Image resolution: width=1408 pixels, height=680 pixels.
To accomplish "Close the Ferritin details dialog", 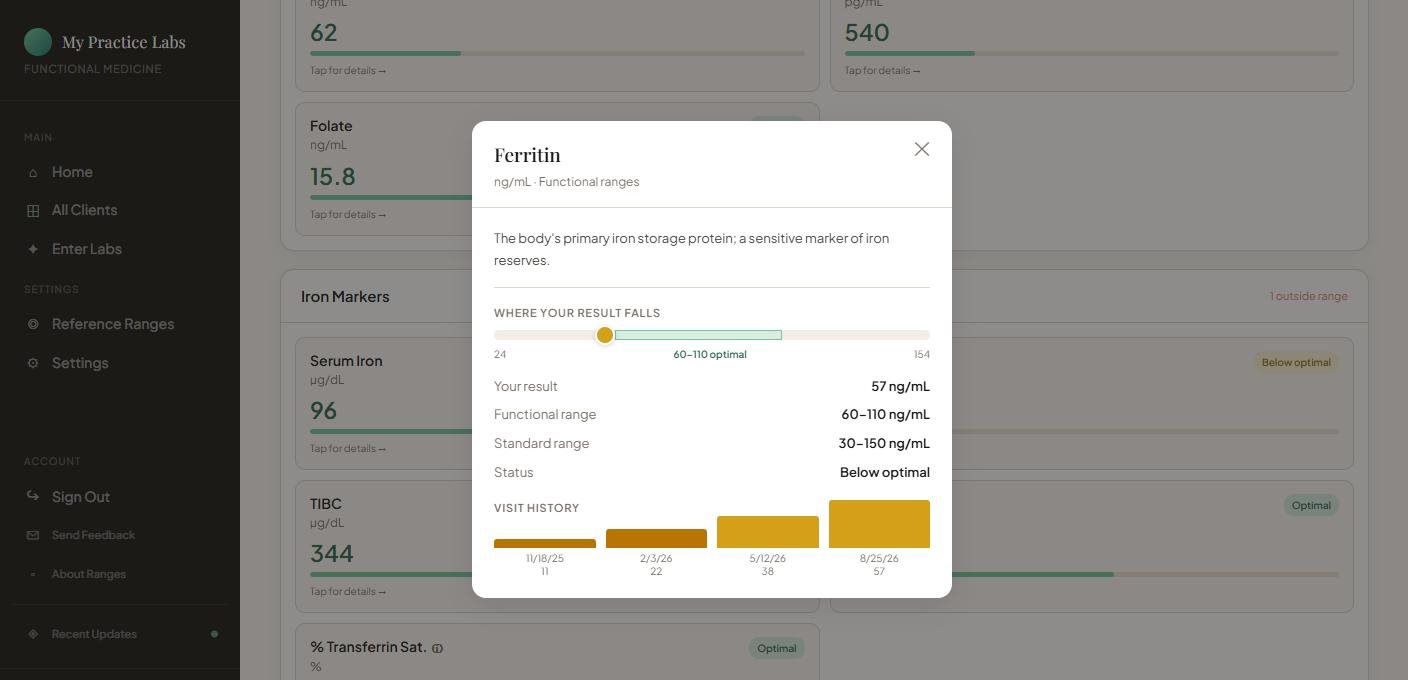I will click(922, 149).
